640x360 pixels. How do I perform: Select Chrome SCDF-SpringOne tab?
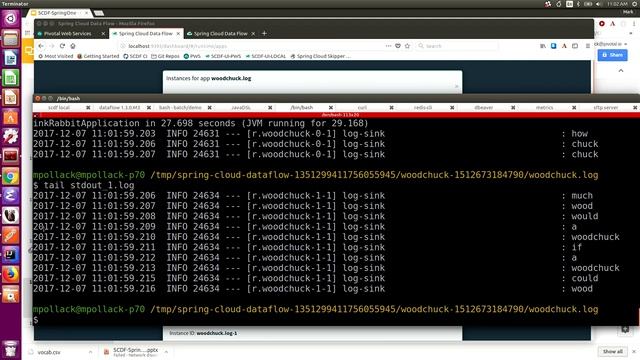point(57,13)
